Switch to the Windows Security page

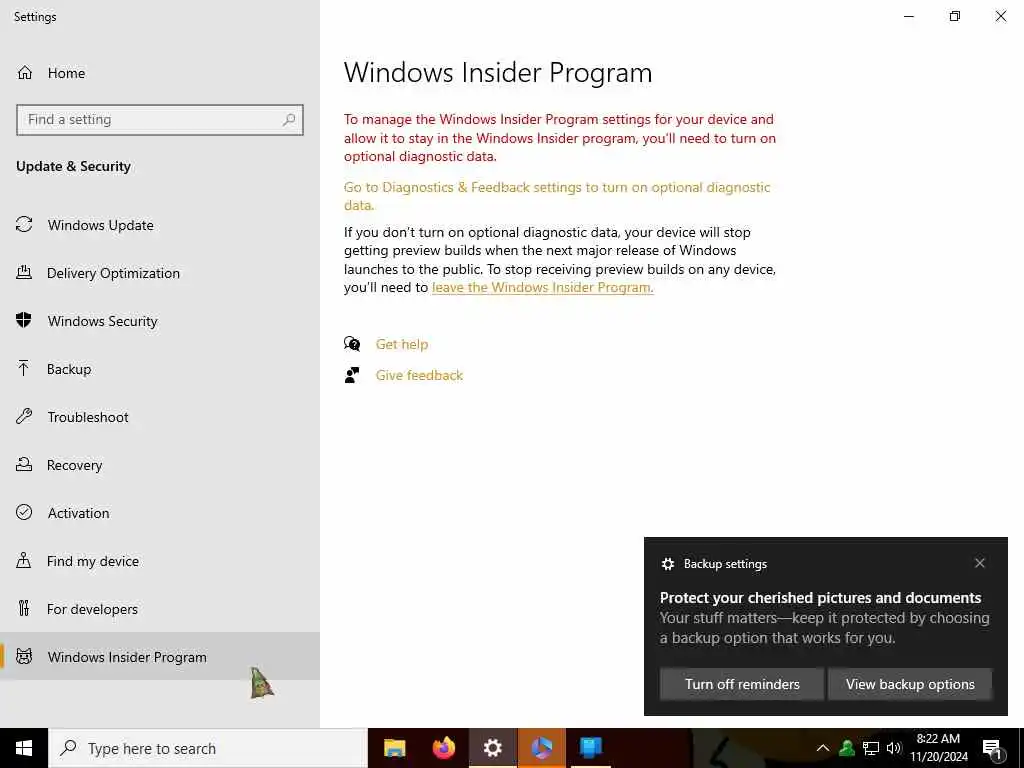(x=160, y=321)
